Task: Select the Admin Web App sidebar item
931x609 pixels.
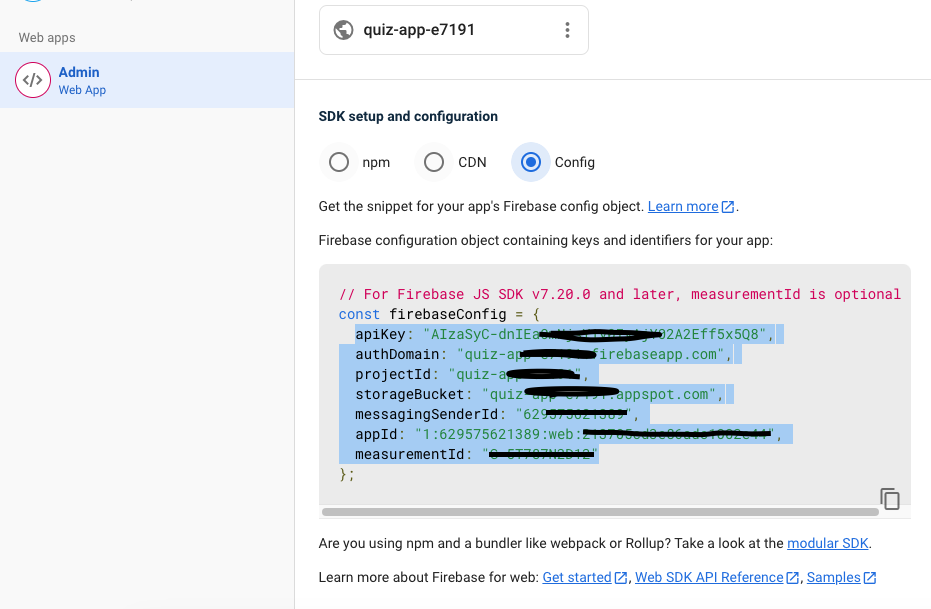Action: pyautogui.click(x=147, y=80)
